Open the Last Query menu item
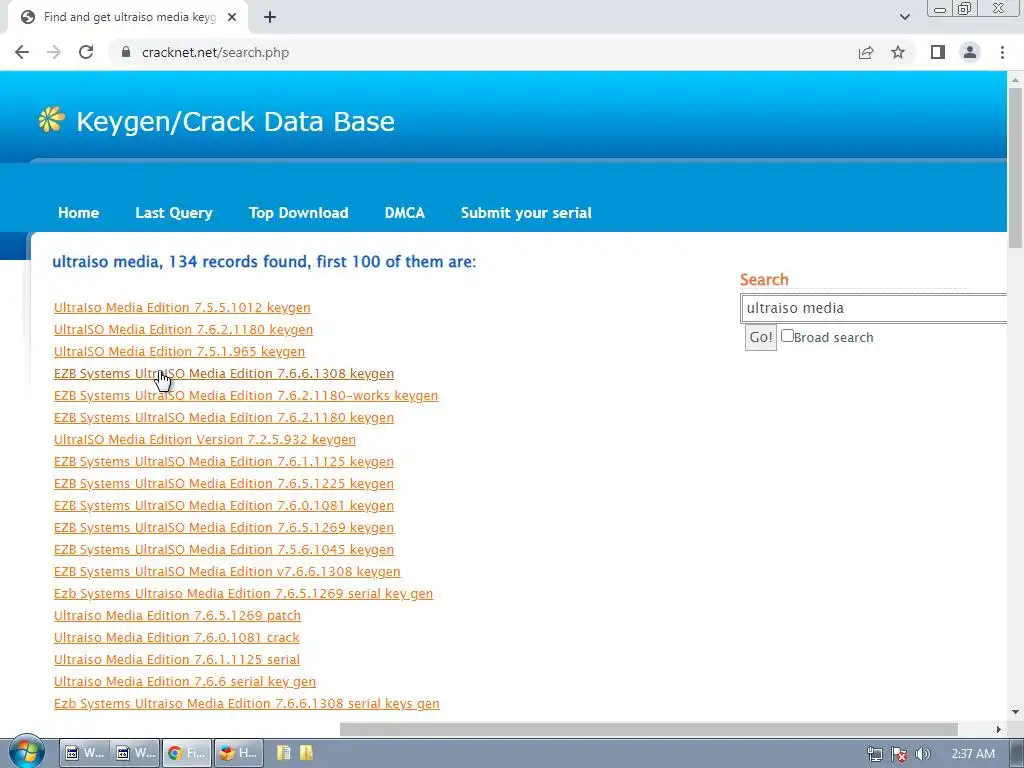1024x768 pixels. click(x=174, y=213)
